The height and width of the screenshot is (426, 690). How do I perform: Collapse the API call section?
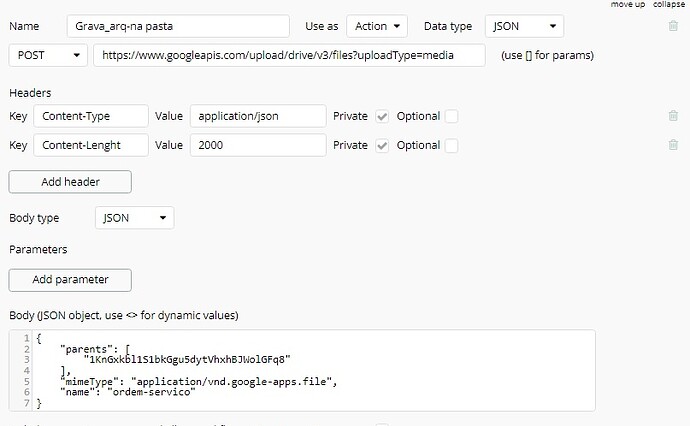point(669,5)
